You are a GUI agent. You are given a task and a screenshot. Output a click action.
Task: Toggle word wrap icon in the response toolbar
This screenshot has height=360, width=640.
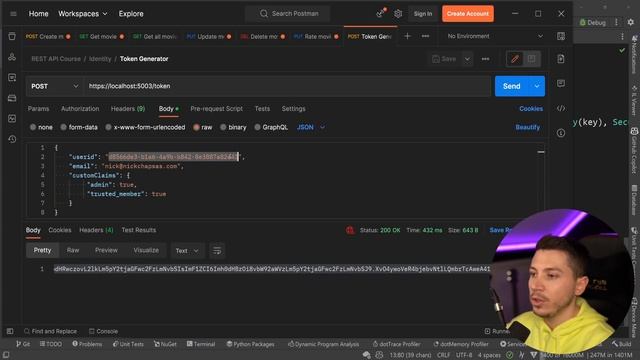tap(217, 250)
